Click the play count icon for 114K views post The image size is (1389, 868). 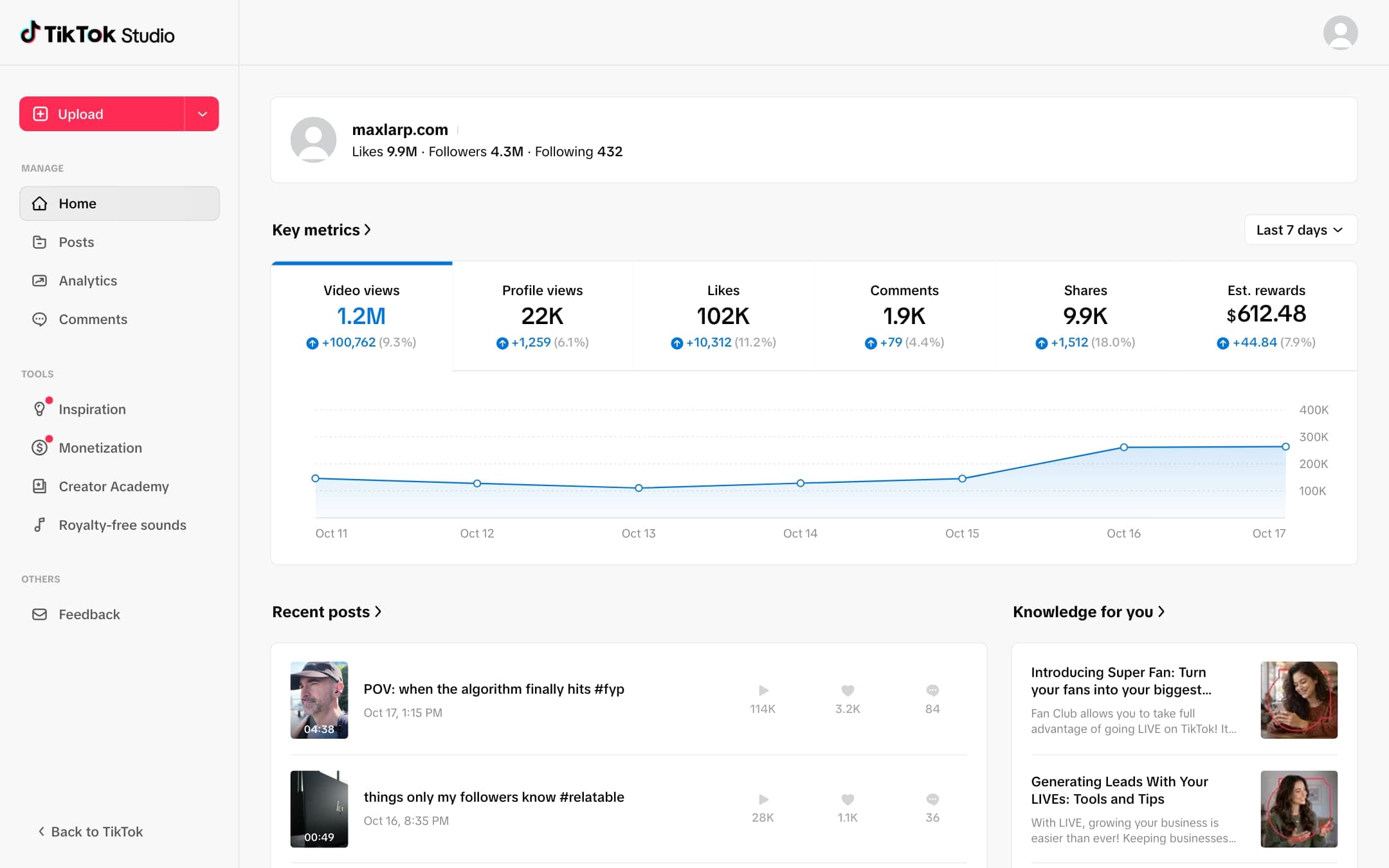point(763,691)
